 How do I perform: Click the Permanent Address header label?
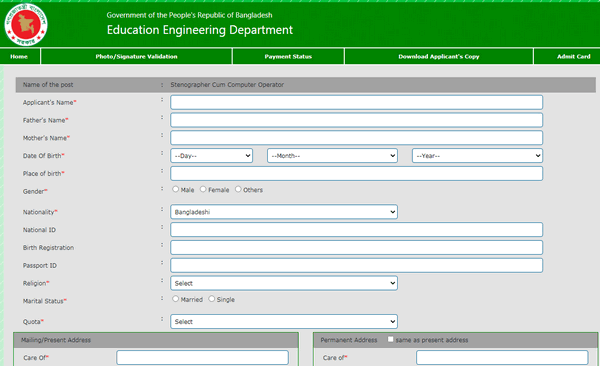coord(349,340)
